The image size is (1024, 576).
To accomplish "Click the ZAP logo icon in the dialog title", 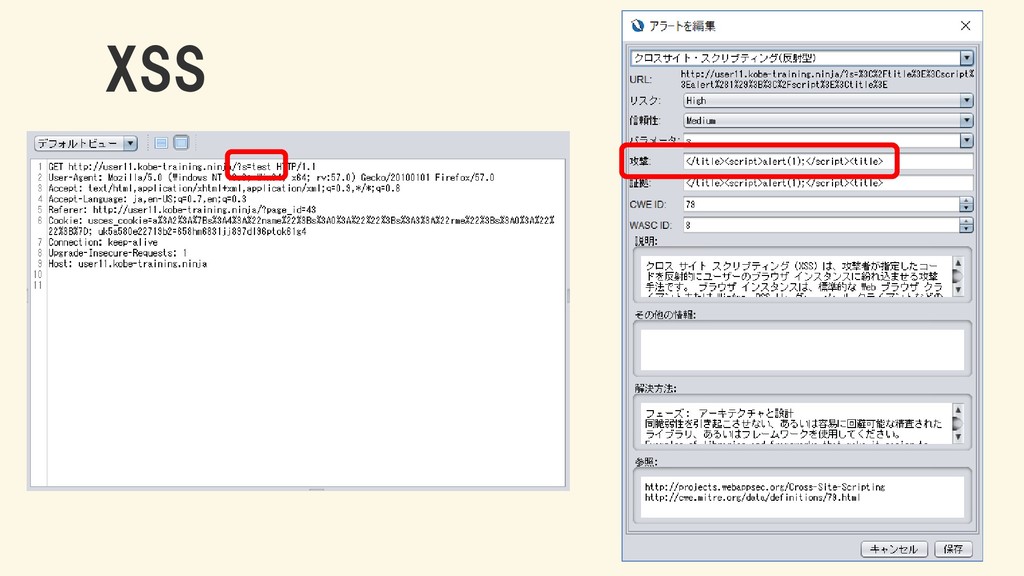I will tap(637, 25).
